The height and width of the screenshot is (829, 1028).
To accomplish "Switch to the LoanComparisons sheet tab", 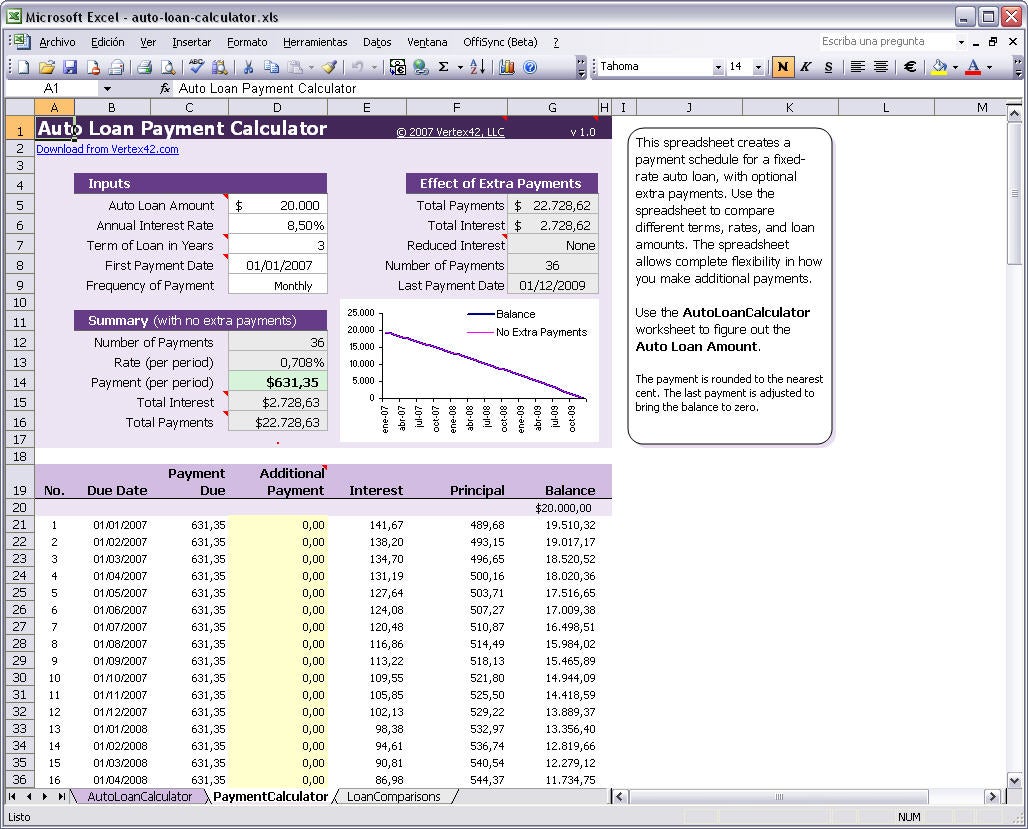I will point(393,797).
